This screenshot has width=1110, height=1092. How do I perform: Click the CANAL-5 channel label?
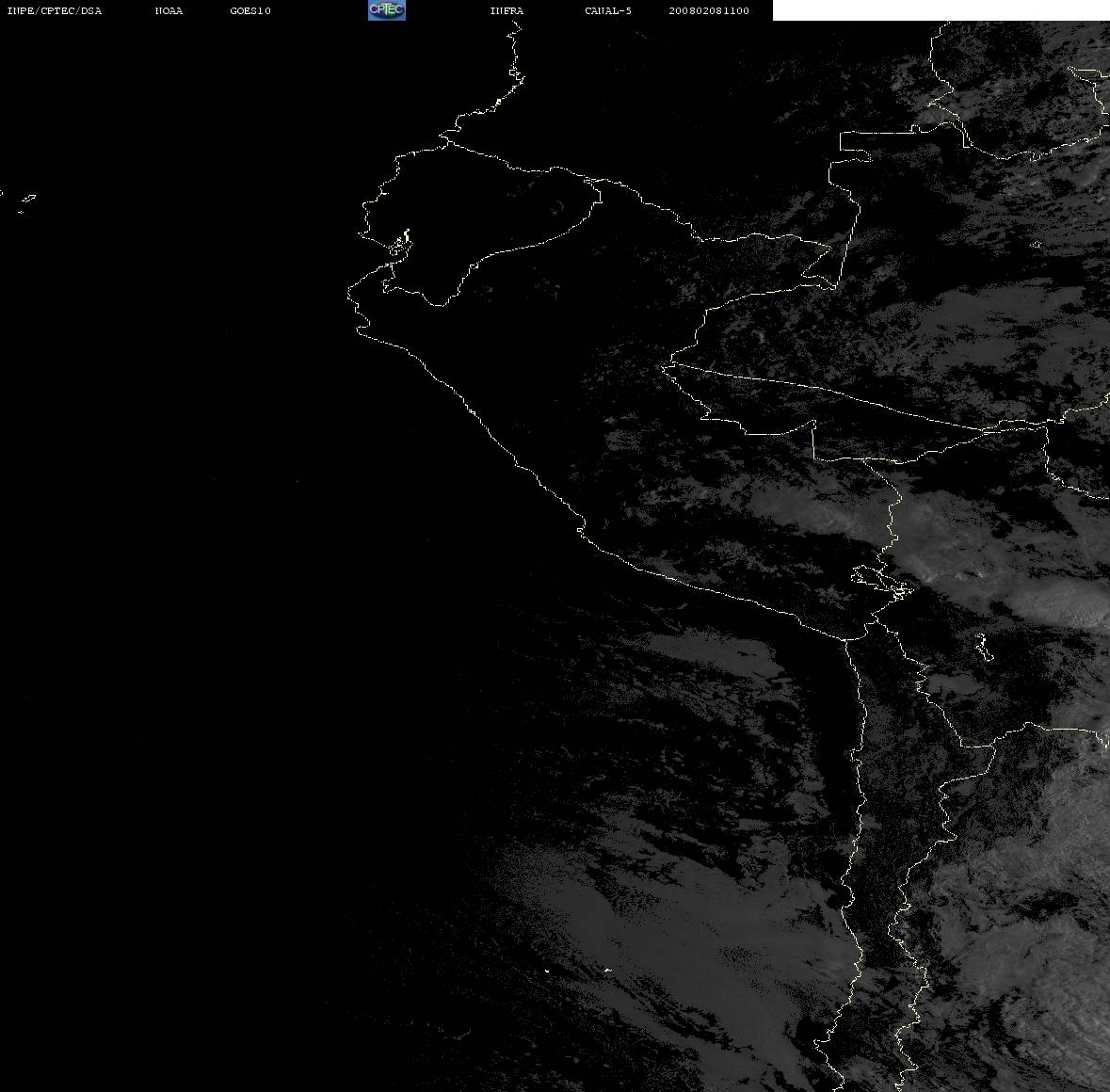608,10
